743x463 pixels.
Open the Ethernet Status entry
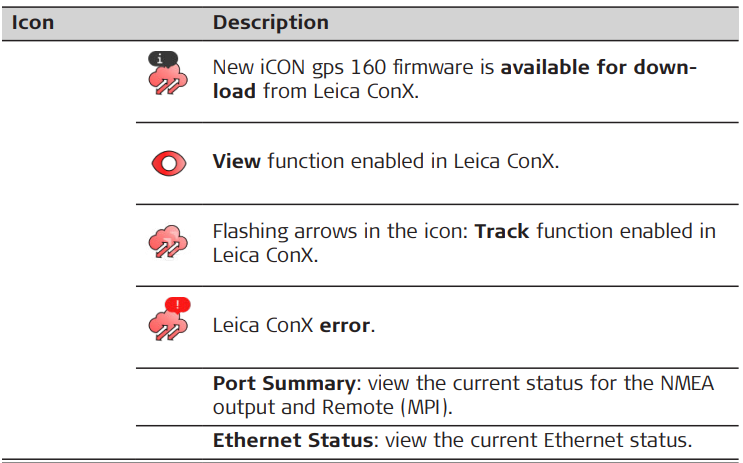[294, 440]
